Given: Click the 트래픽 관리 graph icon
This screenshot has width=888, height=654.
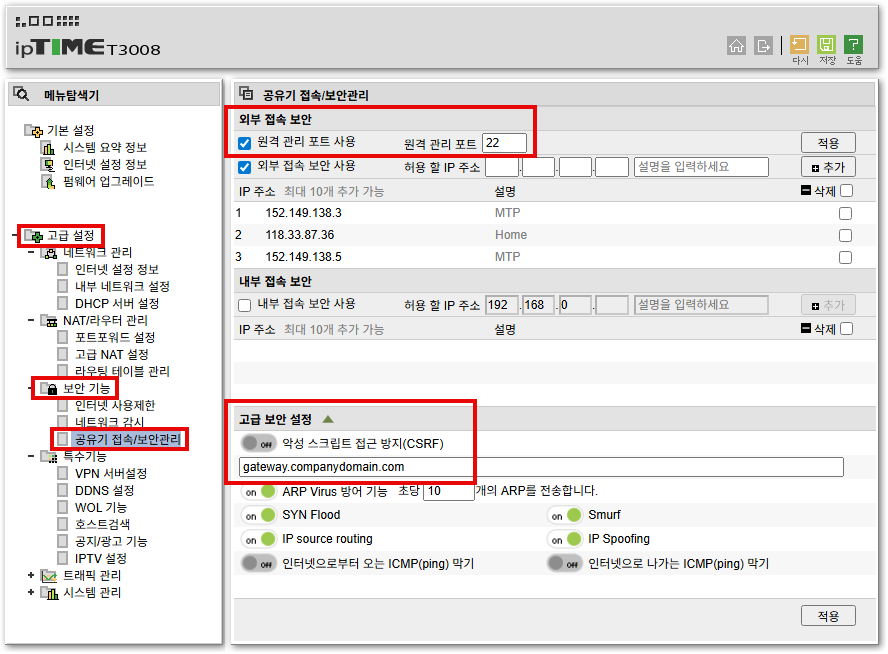Looking at the screenshot, I should 50,576.
